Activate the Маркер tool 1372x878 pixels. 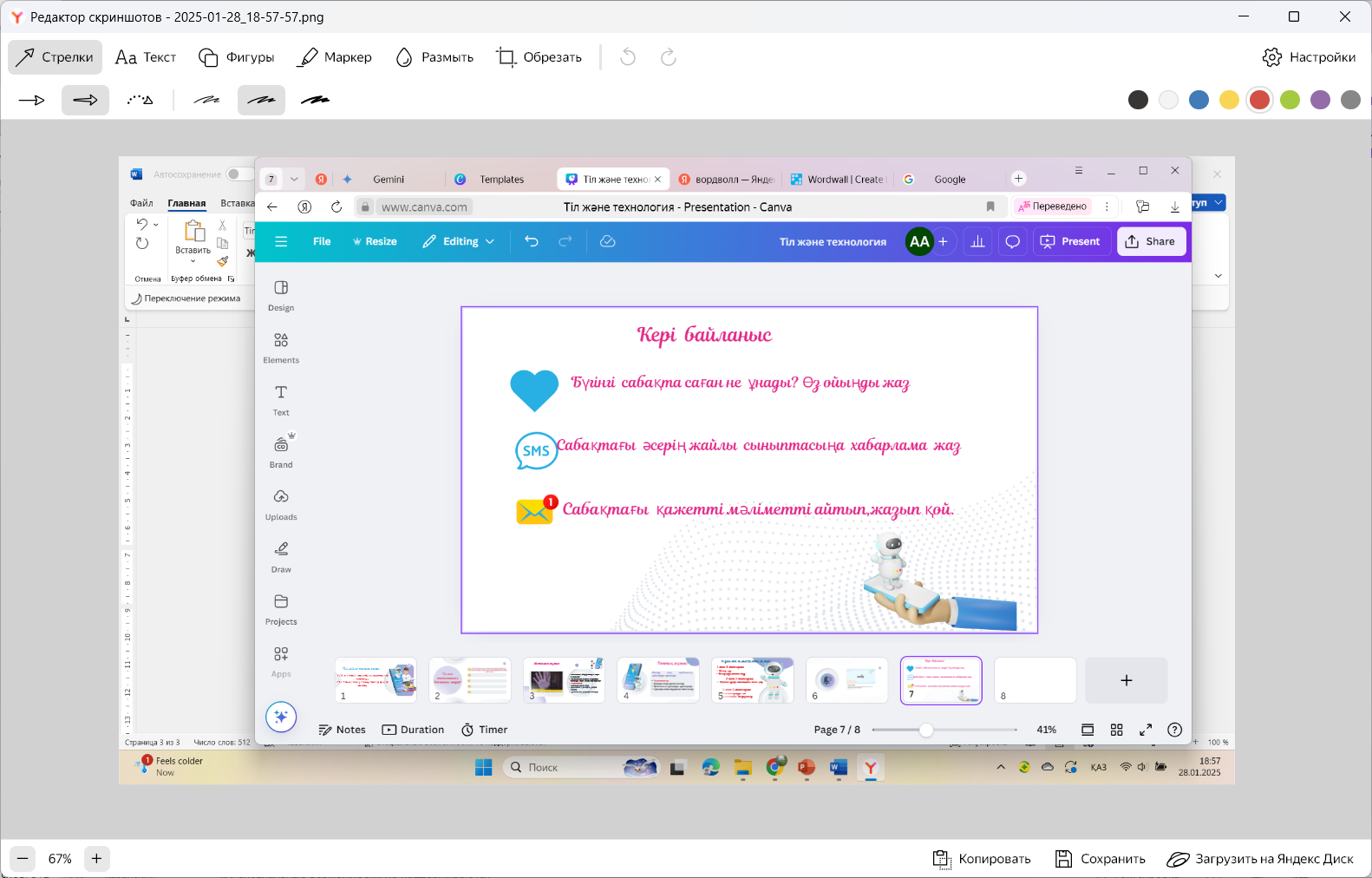point(334,57)
